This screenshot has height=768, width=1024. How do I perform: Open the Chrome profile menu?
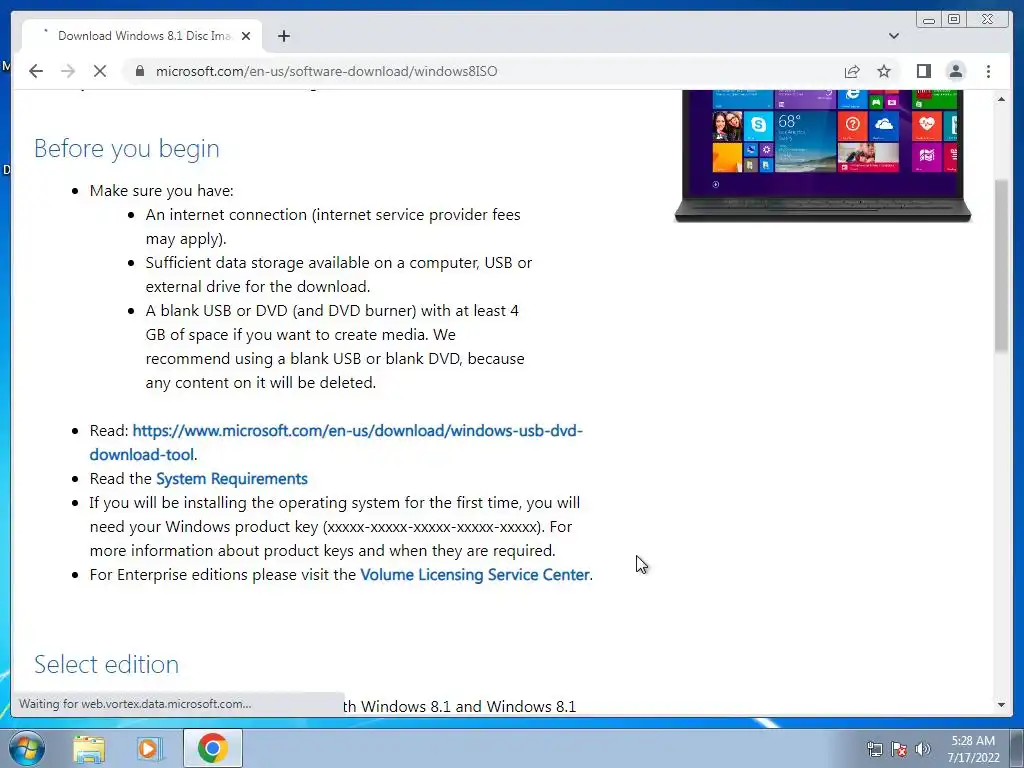coord(955,71)
